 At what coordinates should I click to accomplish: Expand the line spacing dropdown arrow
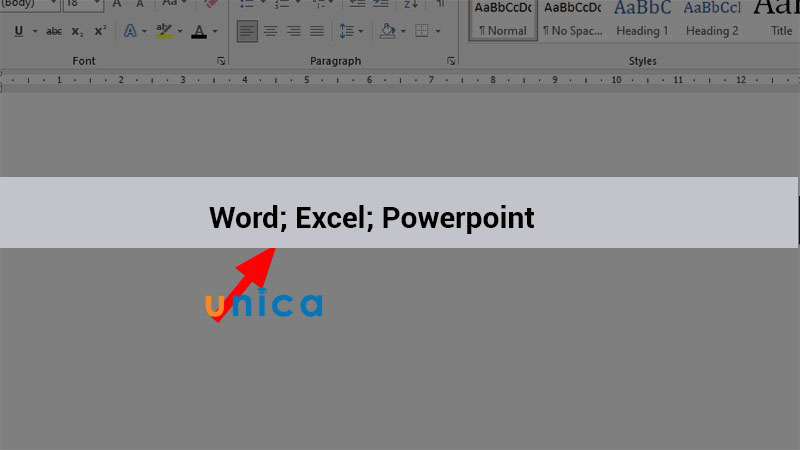click(361, 31)
